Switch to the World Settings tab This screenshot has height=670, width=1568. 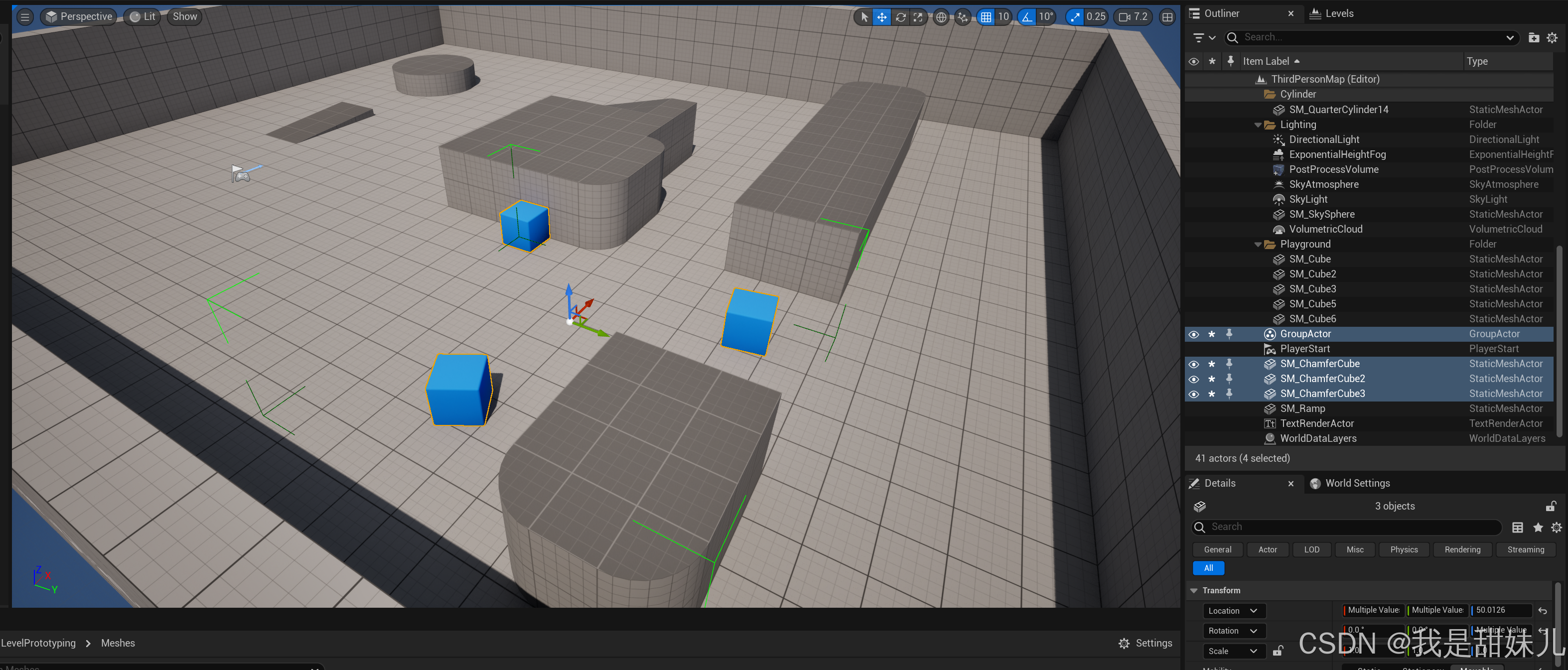[x=1357, y=483]
